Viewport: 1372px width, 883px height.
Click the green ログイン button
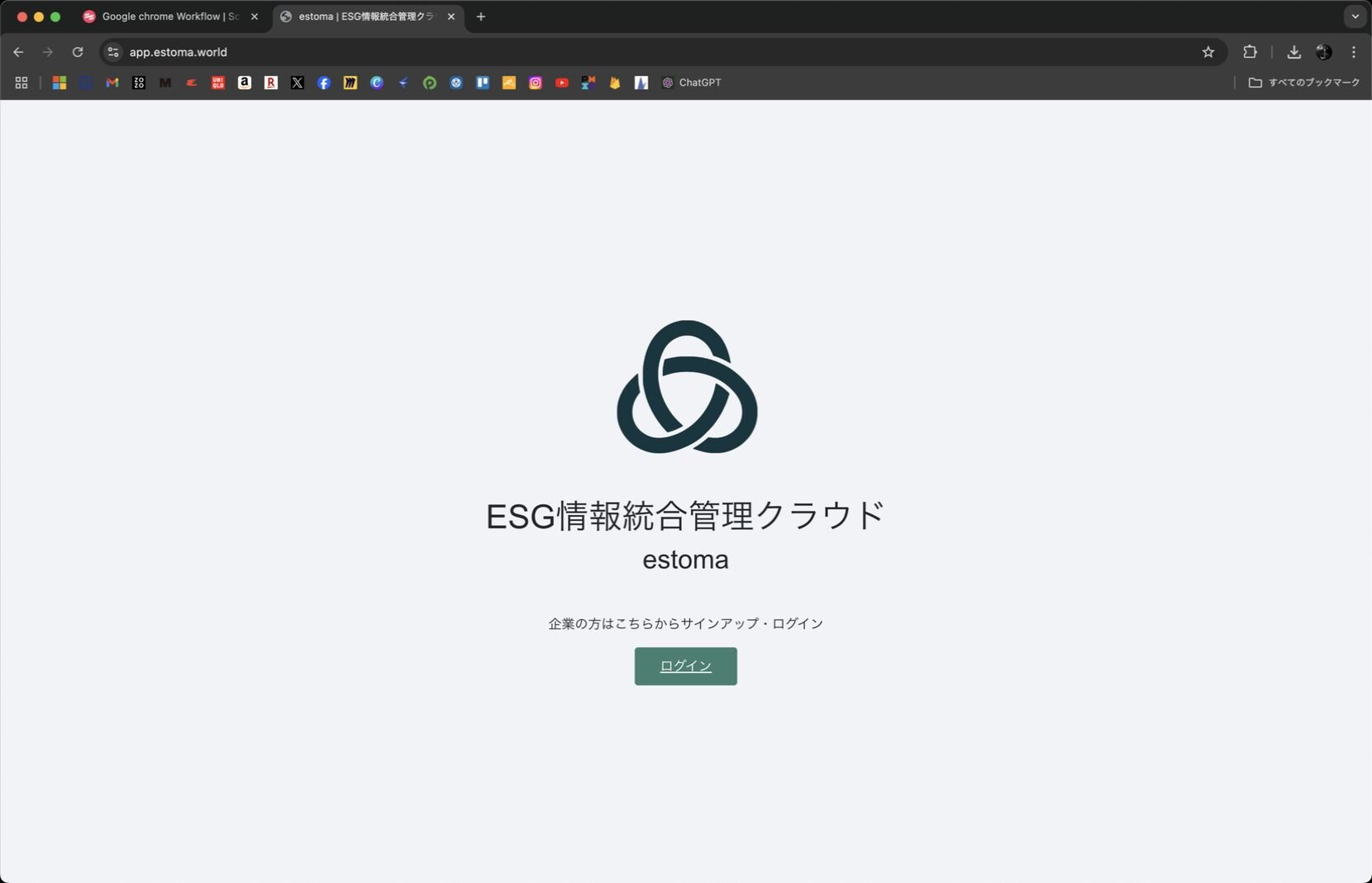[x=685, y=666]
